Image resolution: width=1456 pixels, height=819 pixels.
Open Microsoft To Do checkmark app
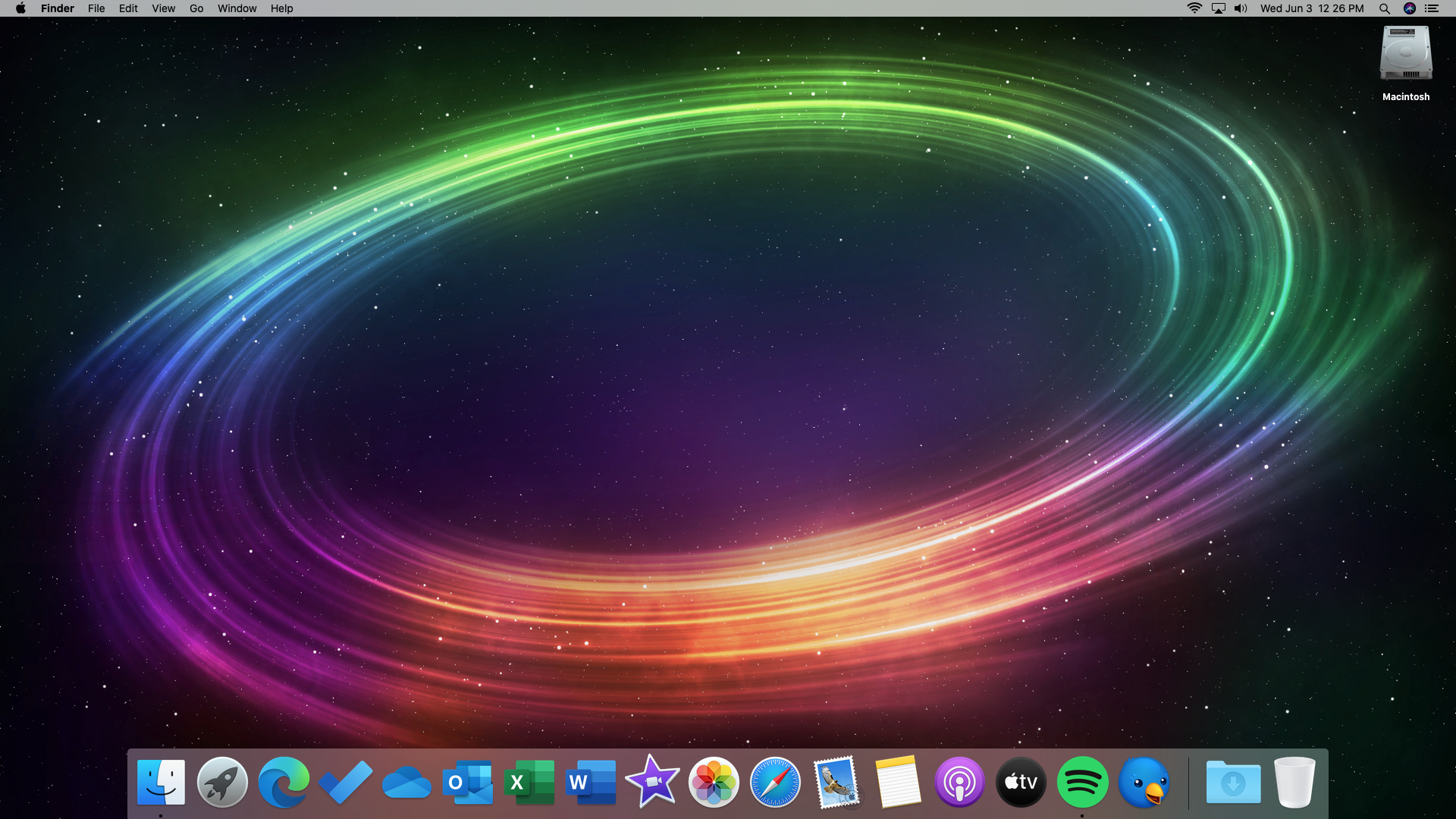[x=345, y=782]
